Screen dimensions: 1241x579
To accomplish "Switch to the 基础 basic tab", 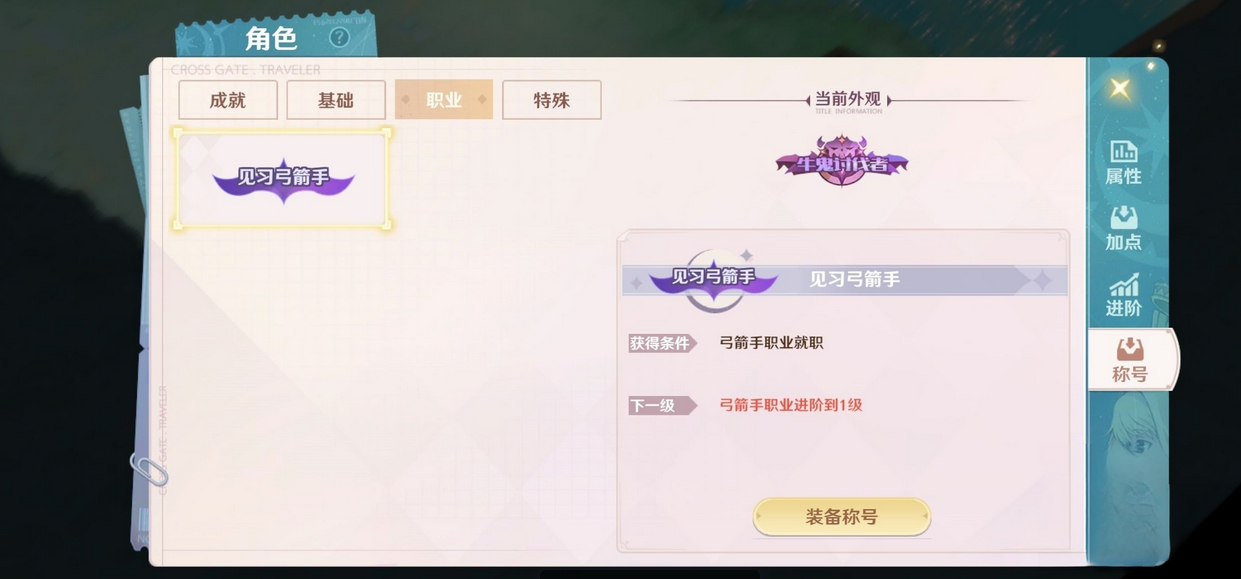I will click(x=336, y=100).
